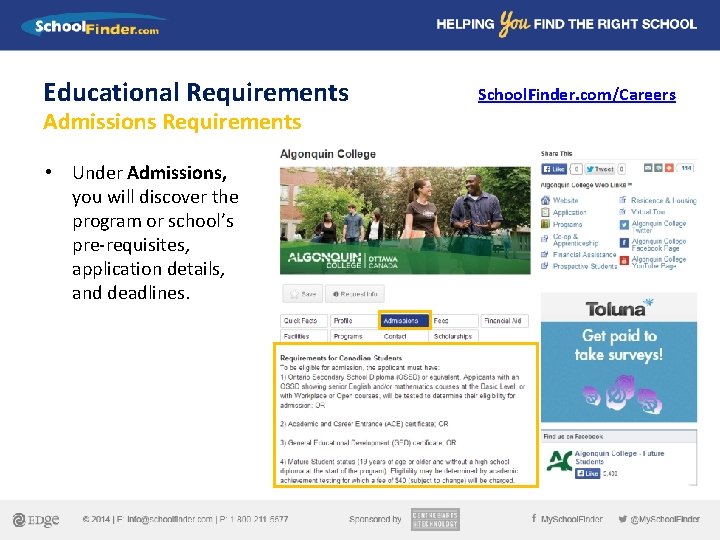Click the icon beside Virtual Tour
The height and width of the screenshot is (540, 720).
(x=623, y=212)
